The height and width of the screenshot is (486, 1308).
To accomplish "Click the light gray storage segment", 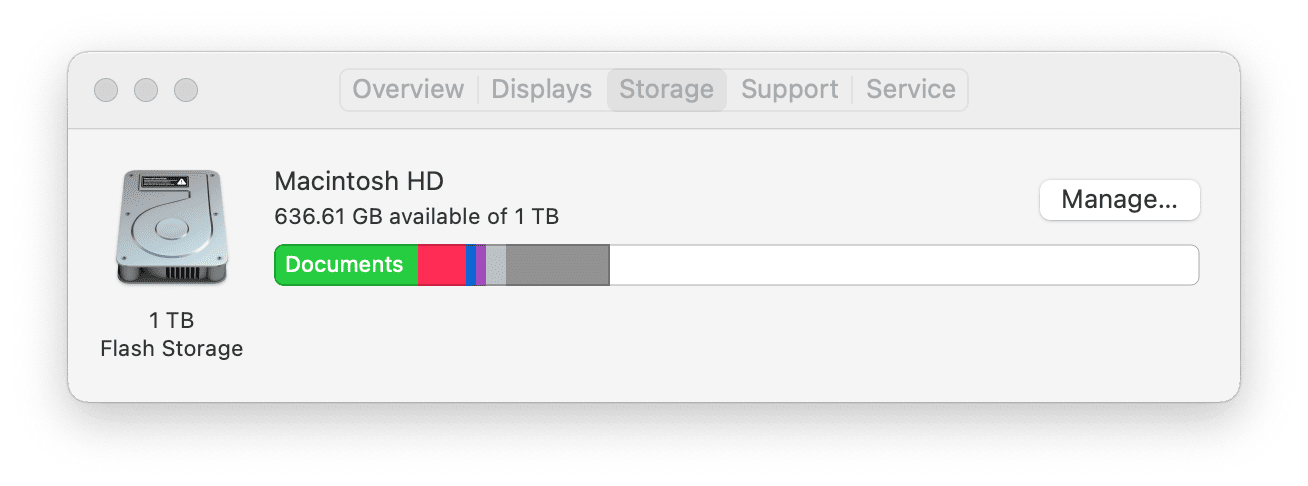I will (x=496, y=265).
